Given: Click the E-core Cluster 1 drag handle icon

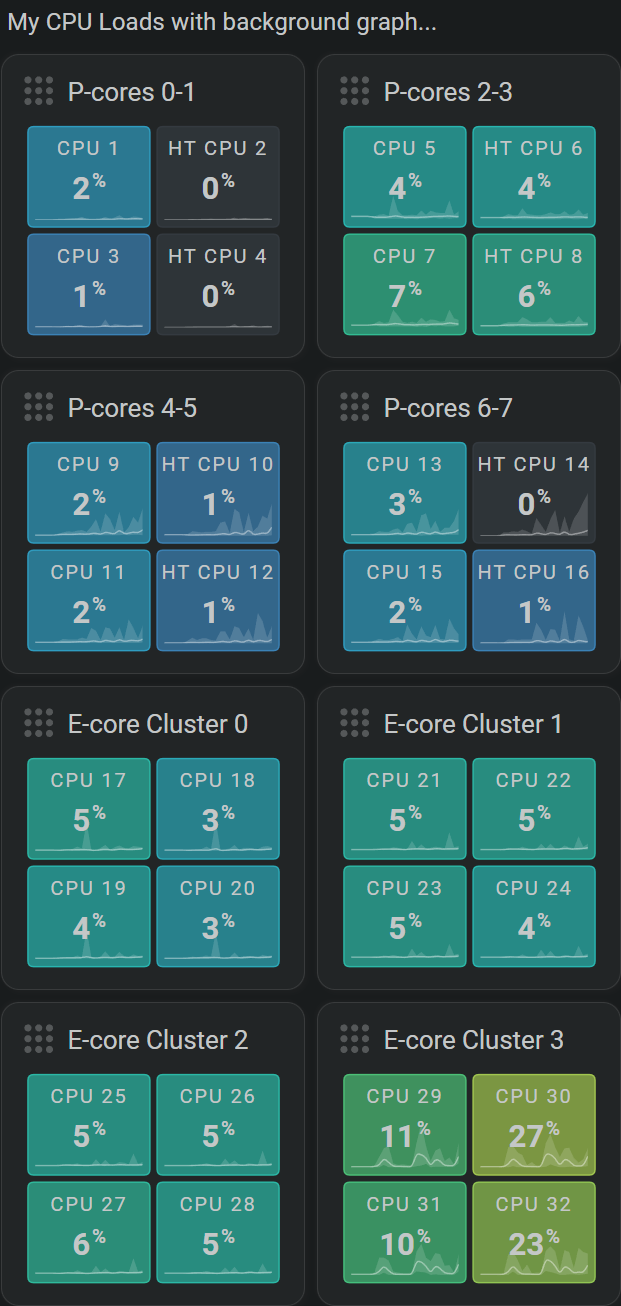Looking at the screenshot, I should [x=354, y=723].
